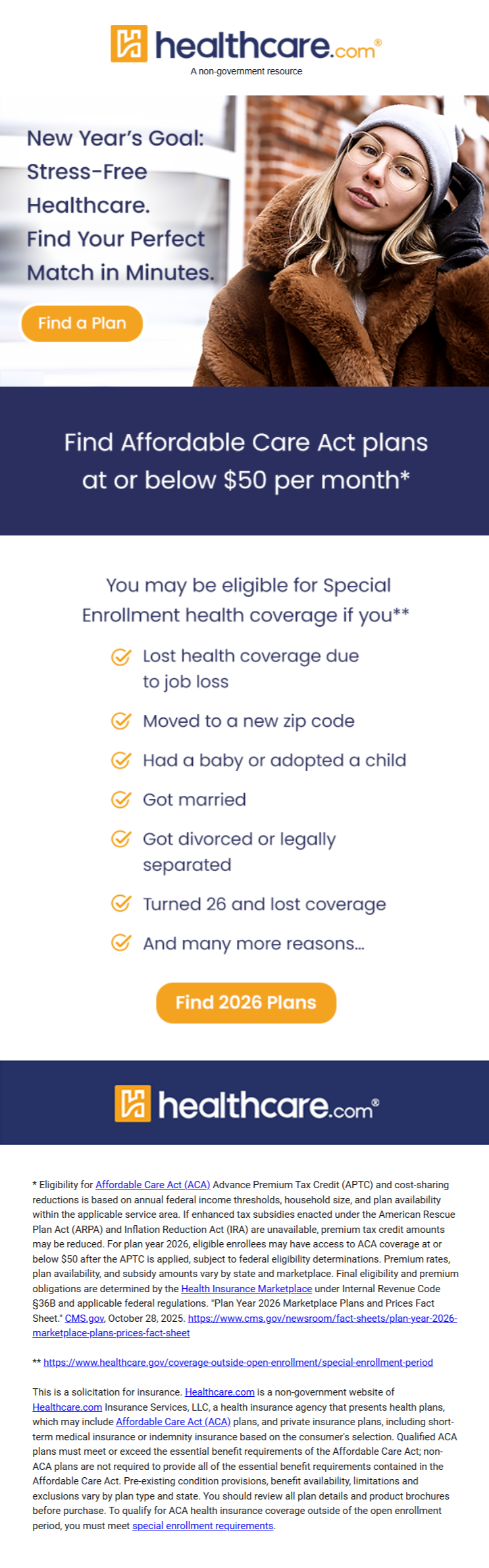
Task: Open the Health Insurance Marketplace link
Action: click(x=246, y=1288)
